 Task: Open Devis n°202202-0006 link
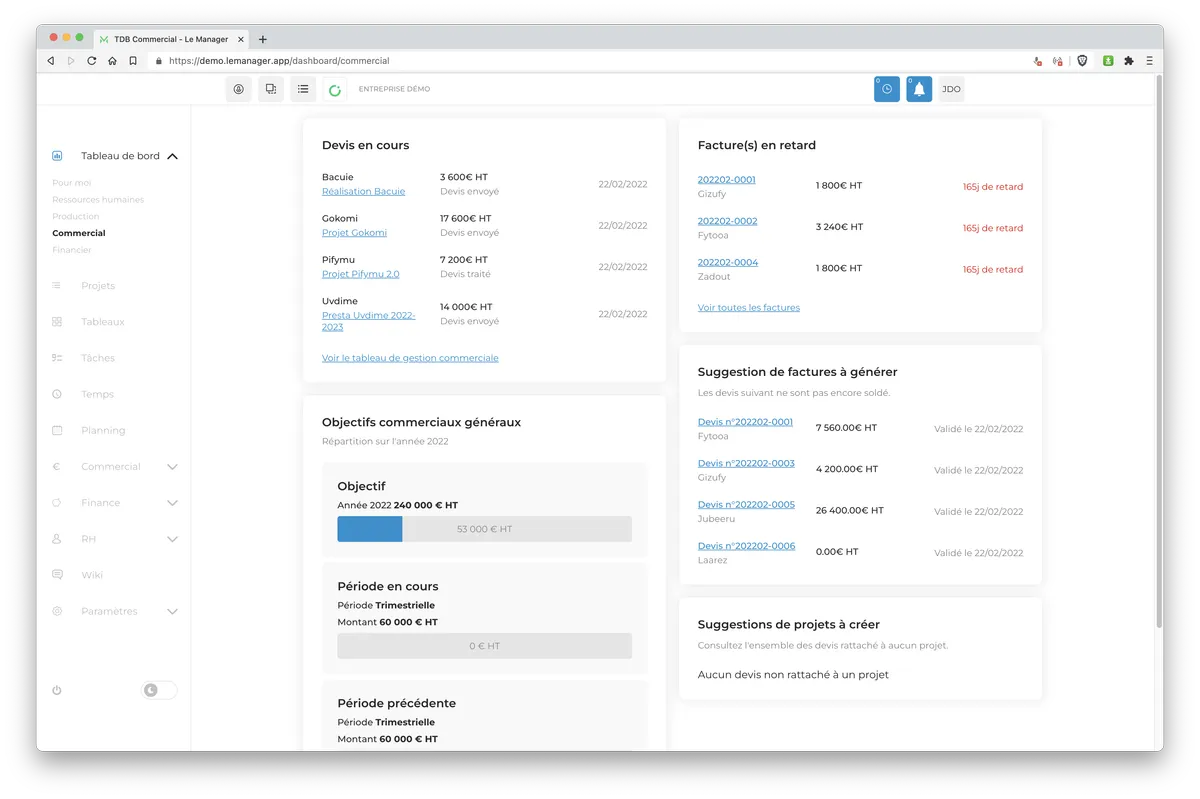click(746, 546)
